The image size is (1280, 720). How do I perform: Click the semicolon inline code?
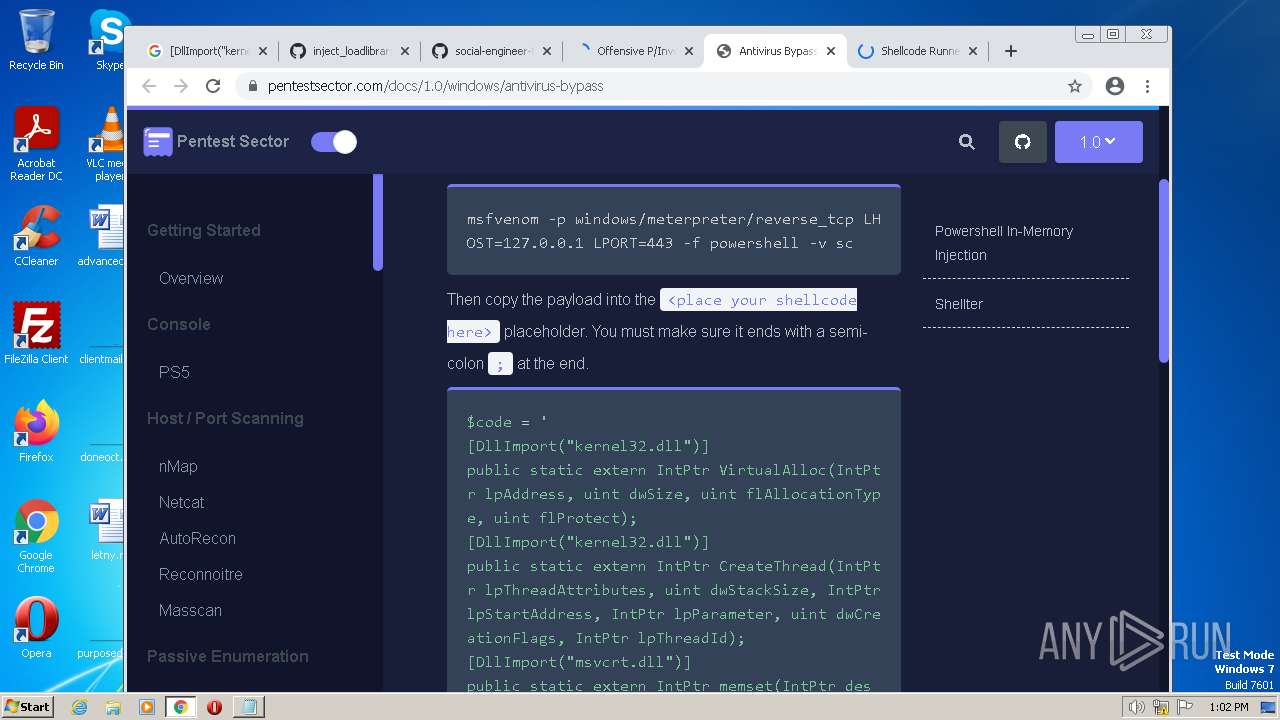(x=500, y=363)
